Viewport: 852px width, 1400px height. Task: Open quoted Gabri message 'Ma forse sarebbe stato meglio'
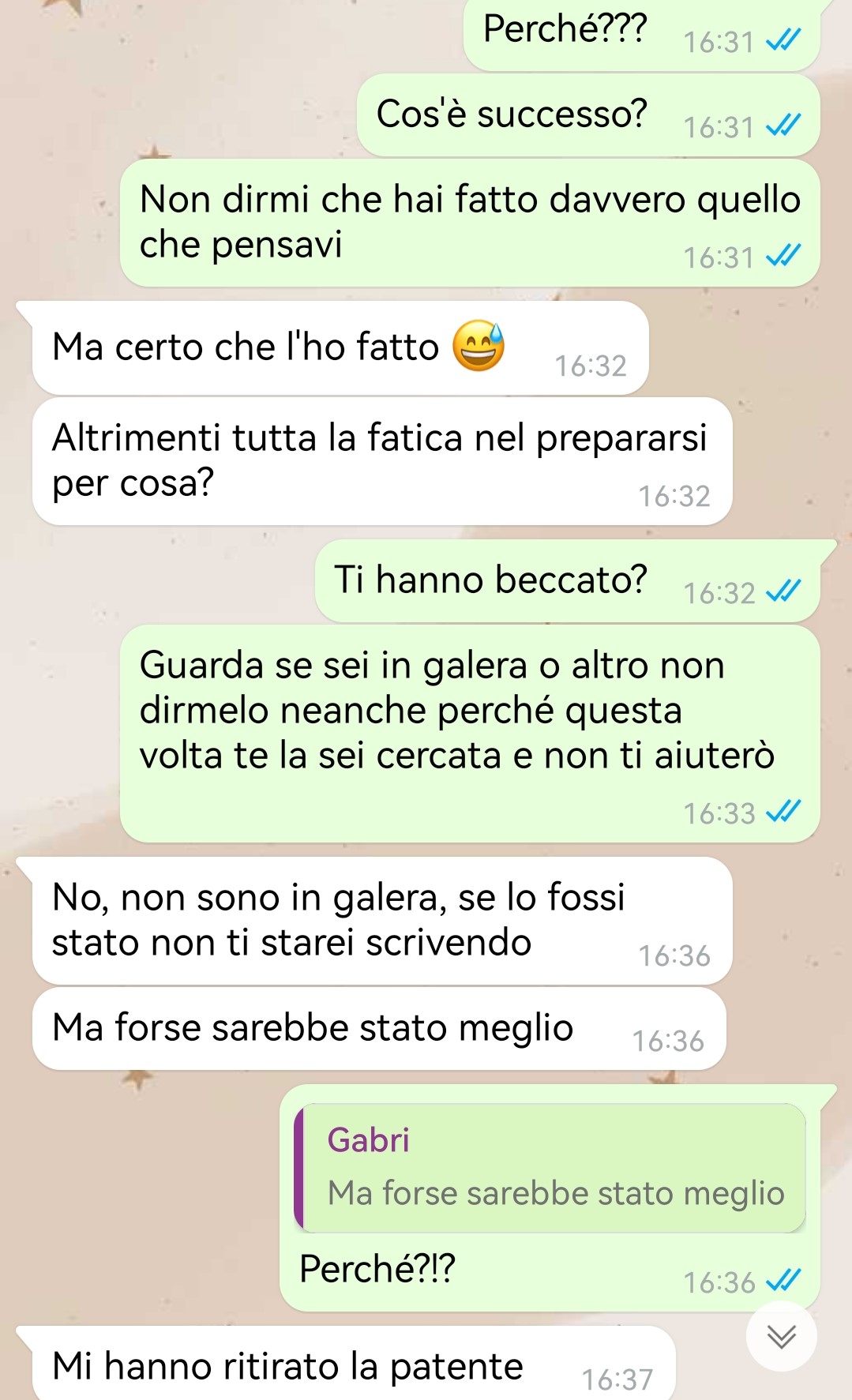point(550,1168)
